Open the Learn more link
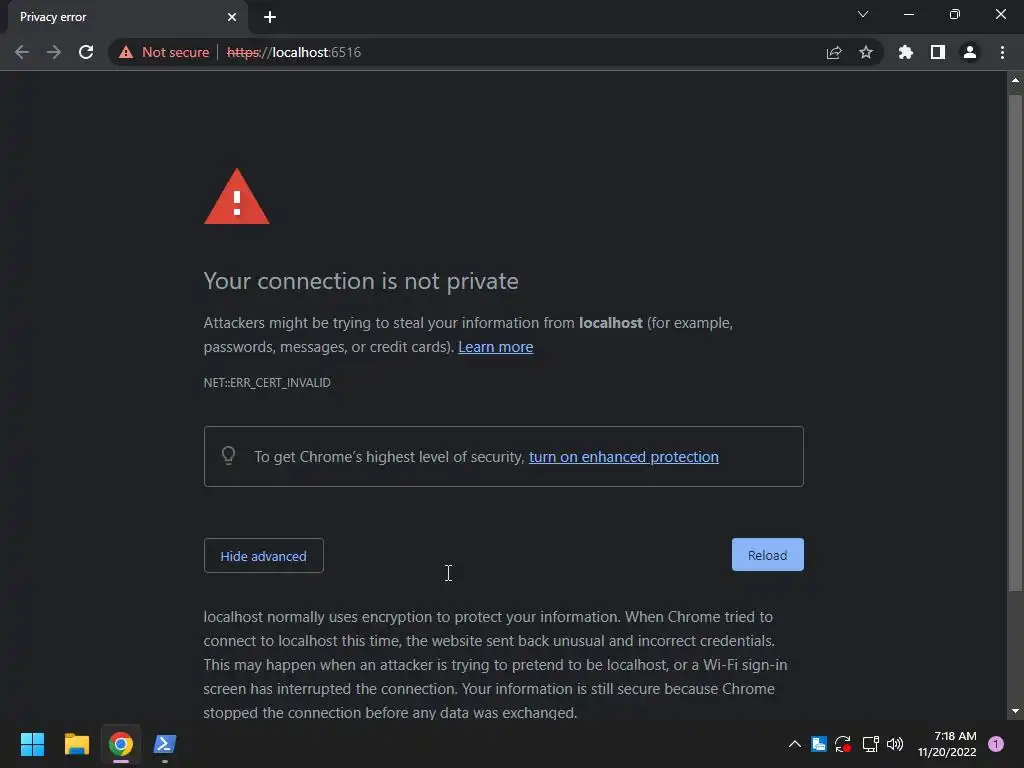This screenshot has height=768, width=1024. point(496,347)
